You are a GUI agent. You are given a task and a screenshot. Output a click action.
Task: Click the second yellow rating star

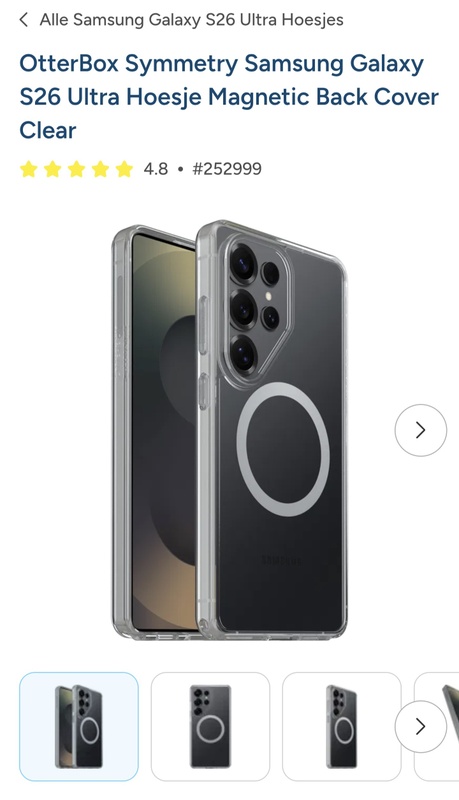(53, 169)
